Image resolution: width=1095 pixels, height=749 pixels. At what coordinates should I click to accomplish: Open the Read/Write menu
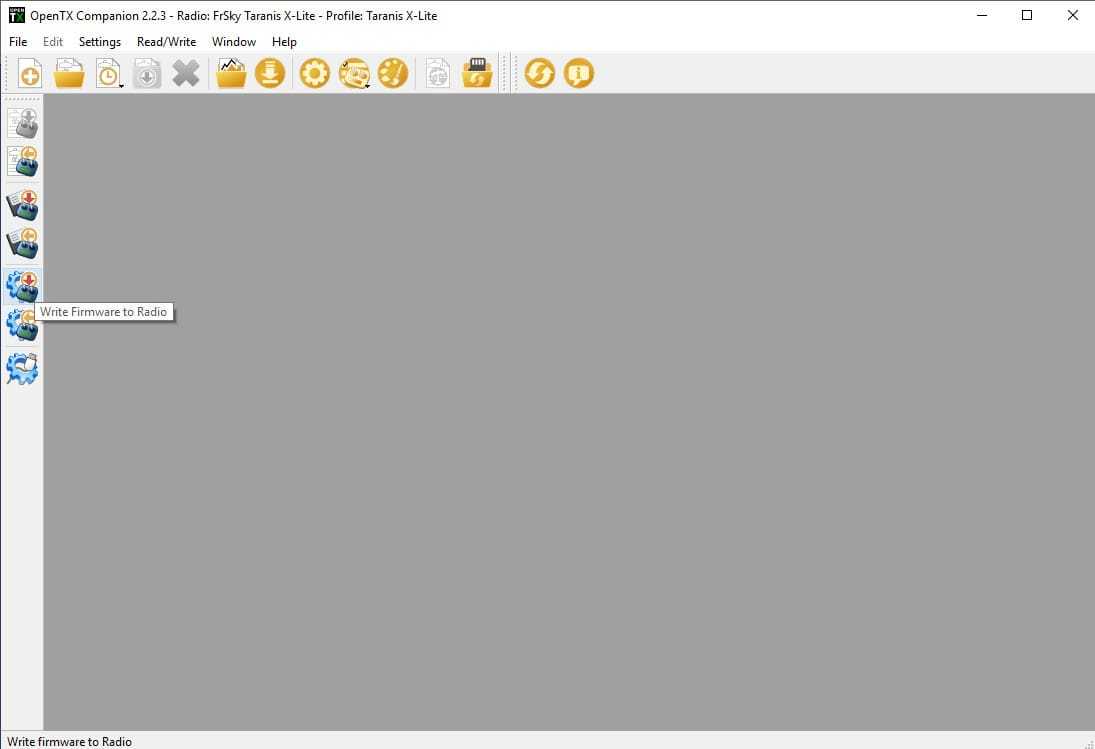pyautogui.click(x=166, y=42)
